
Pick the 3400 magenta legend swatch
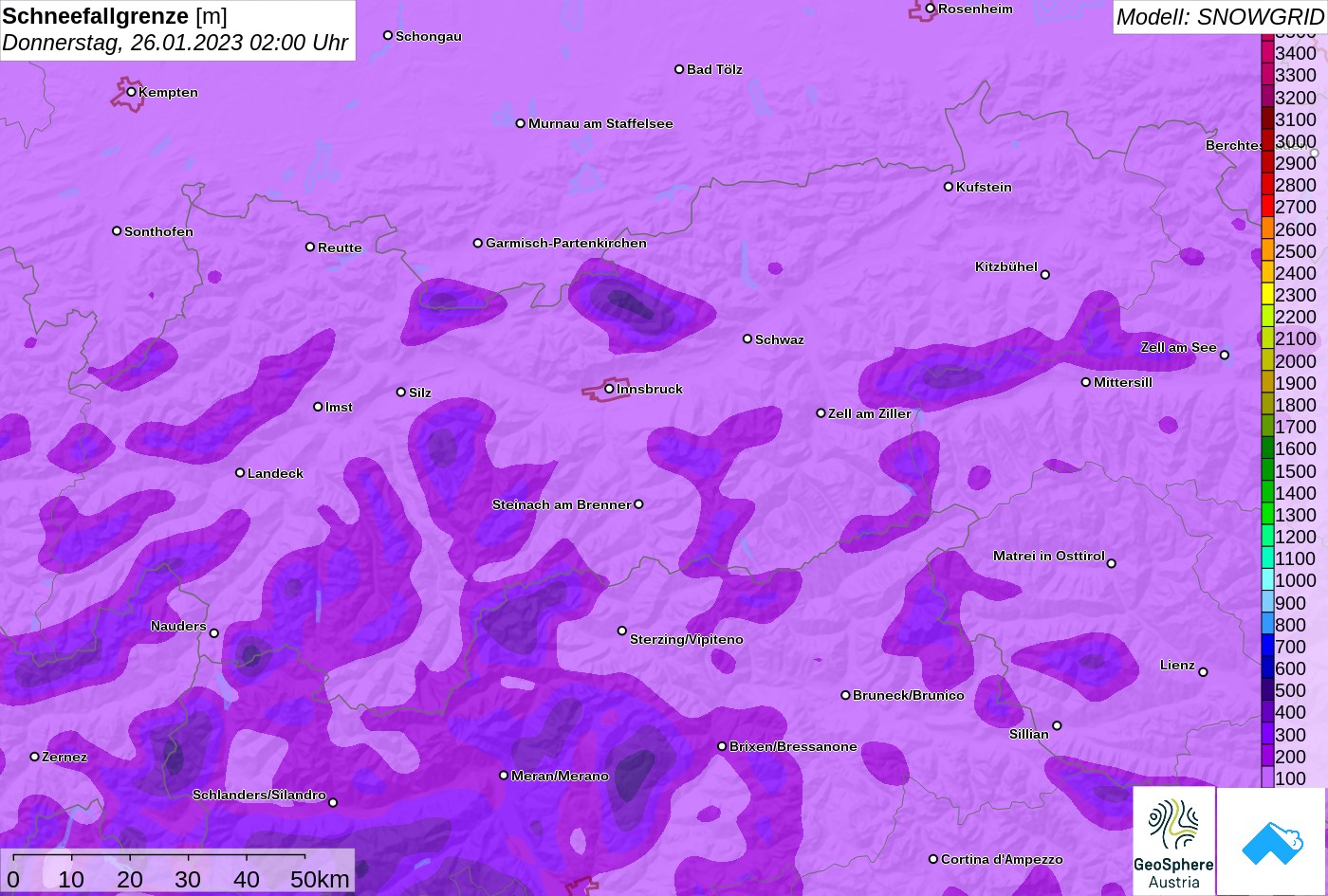pyautogui.click(x=1267, y=52)
